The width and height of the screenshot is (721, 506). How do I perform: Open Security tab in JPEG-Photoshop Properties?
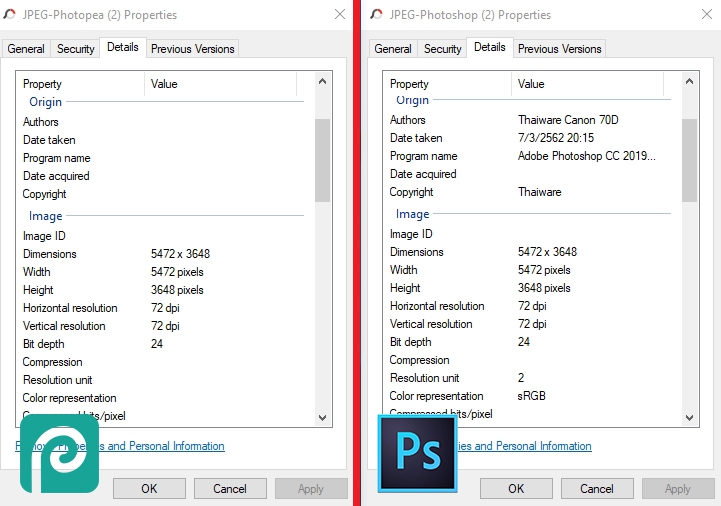pos(442,49)
